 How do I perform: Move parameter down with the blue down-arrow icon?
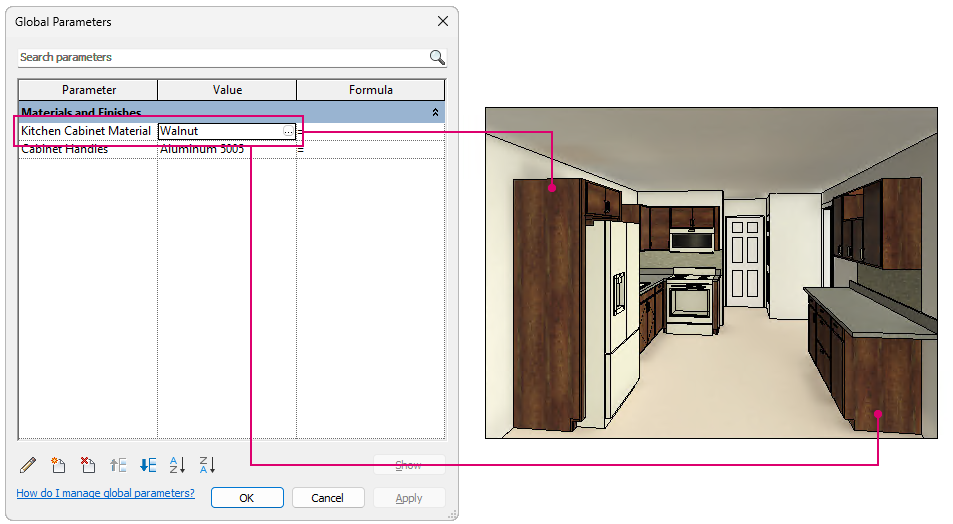(148, 465)
